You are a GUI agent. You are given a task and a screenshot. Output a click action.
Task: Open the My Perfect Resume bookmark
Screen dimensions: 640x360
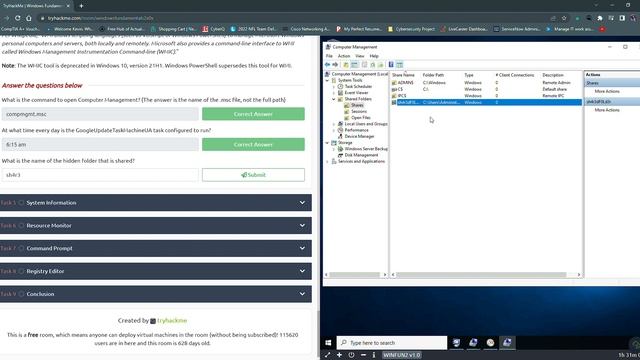[x=358, y=29]
